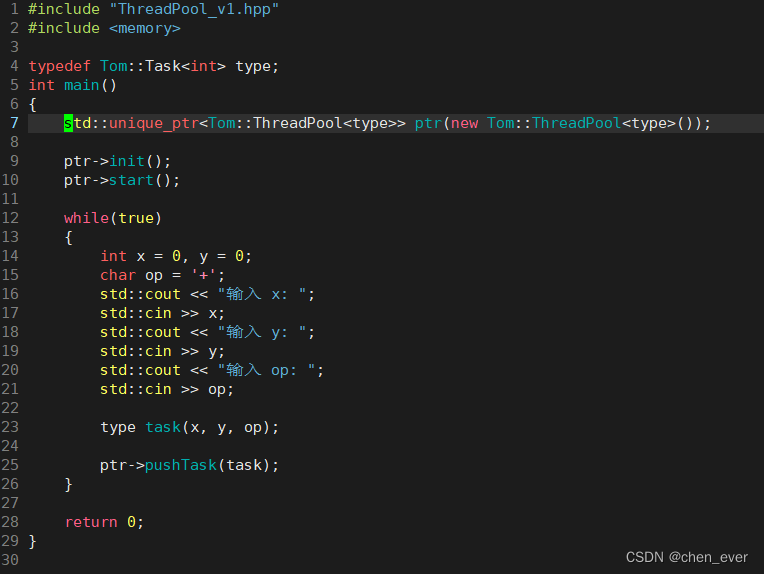Click the ptr(new ...) variable name on line 7
Screen dimensions: 764x574
428,123
